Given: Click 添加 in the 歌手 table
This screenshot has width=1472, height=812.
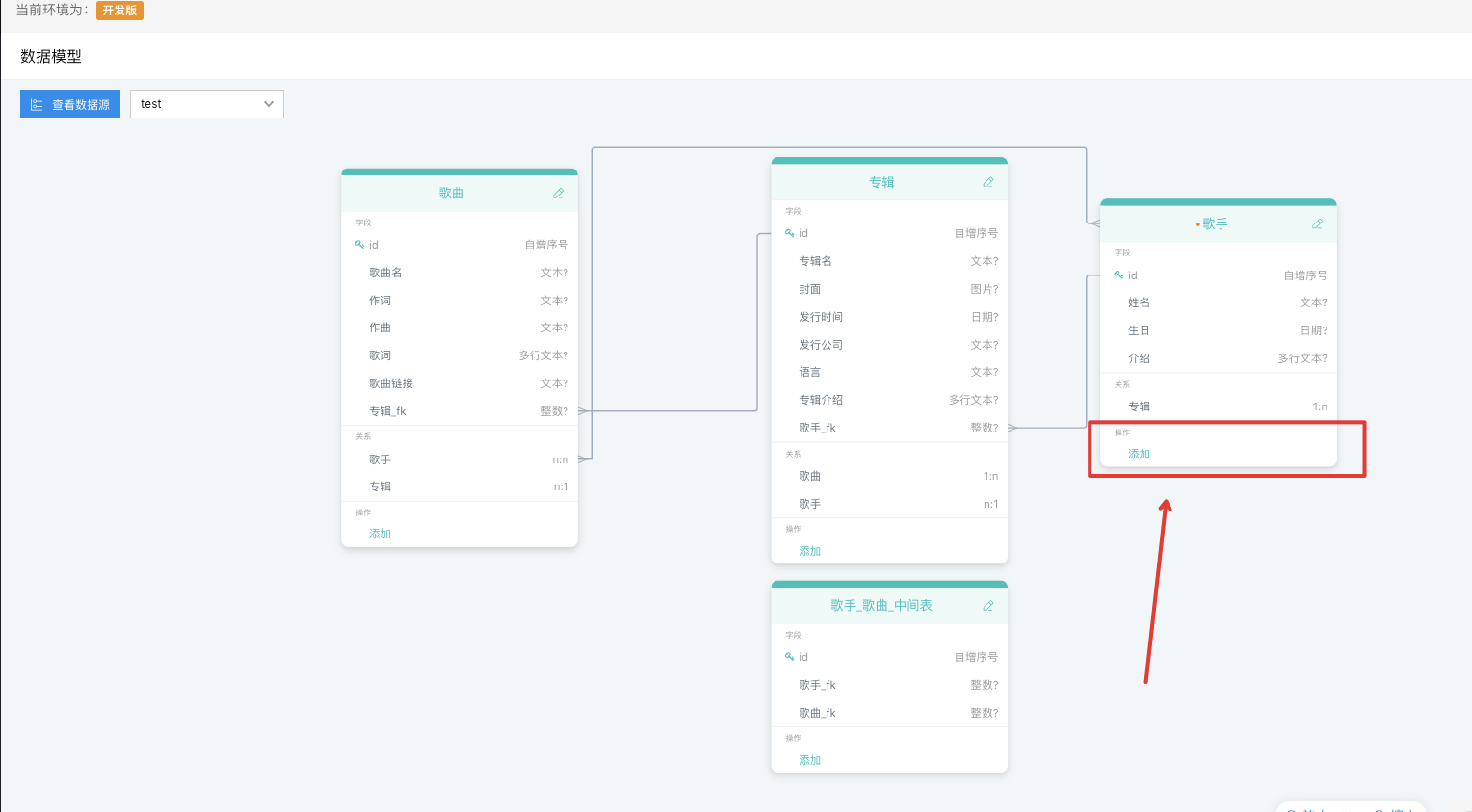Looking at the screenshot, I should [x=1139, y=454].
